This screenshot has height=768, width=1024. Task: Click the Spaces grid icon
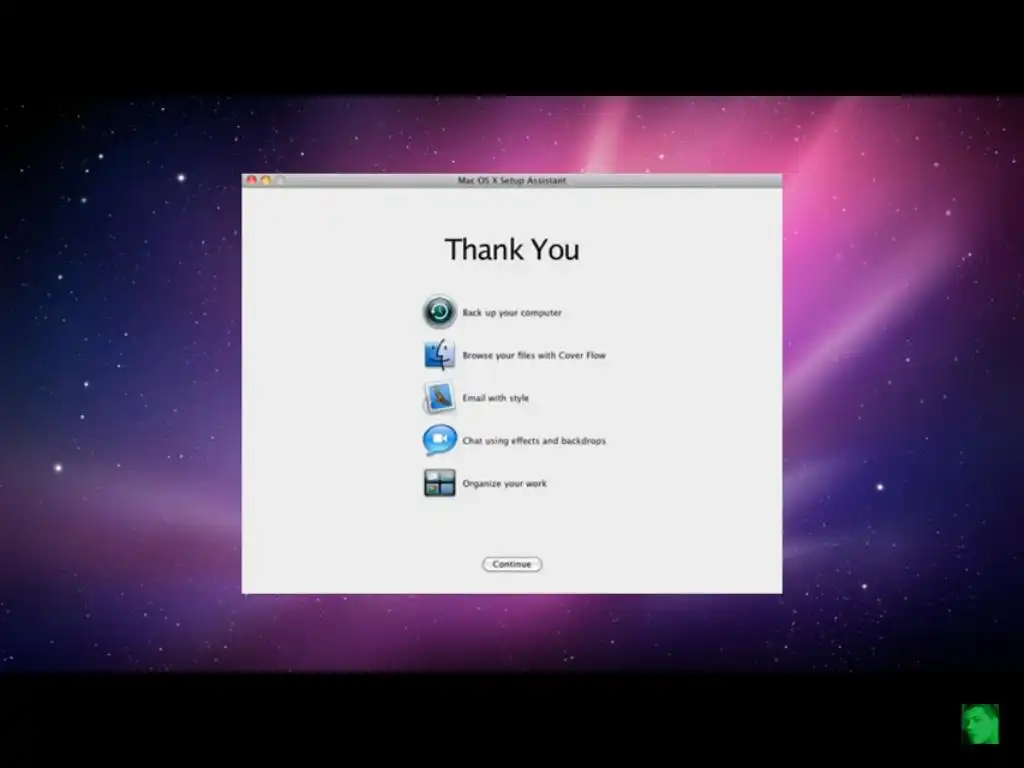coord(440,483)
